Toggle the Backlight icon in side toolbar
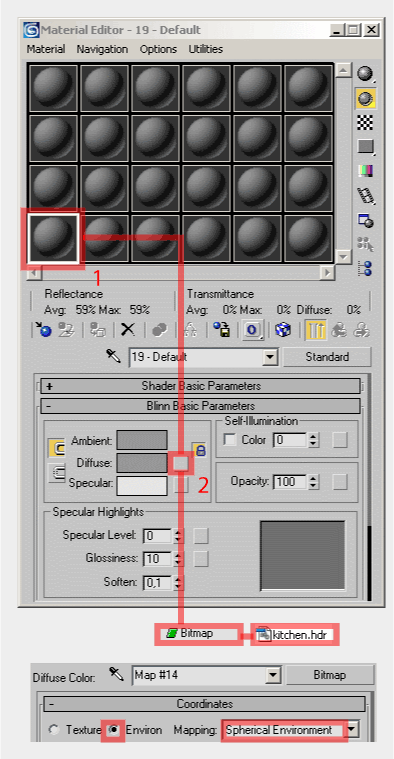 click(365, 99)
